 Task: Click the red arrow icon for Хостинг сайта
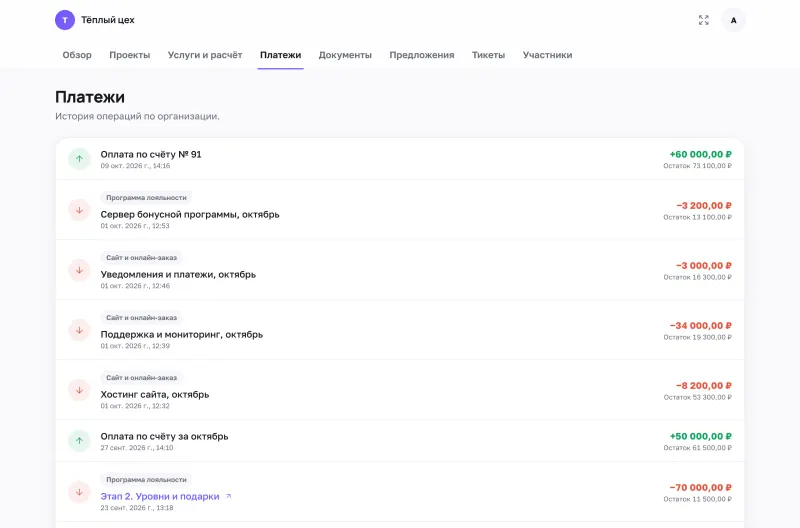coord(79,390)
